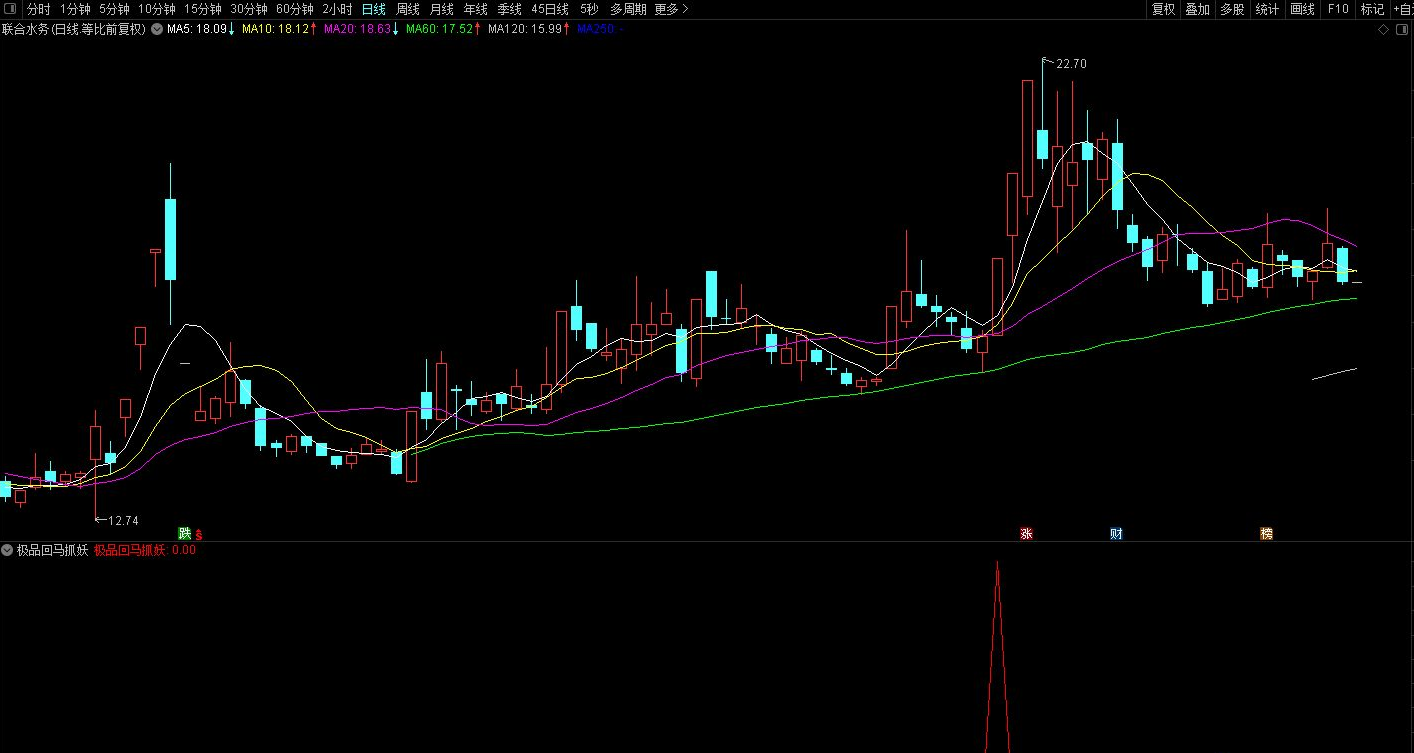Click the blue 财 marker icon
The image size is (1414, 753).
tap(1116, 534)
